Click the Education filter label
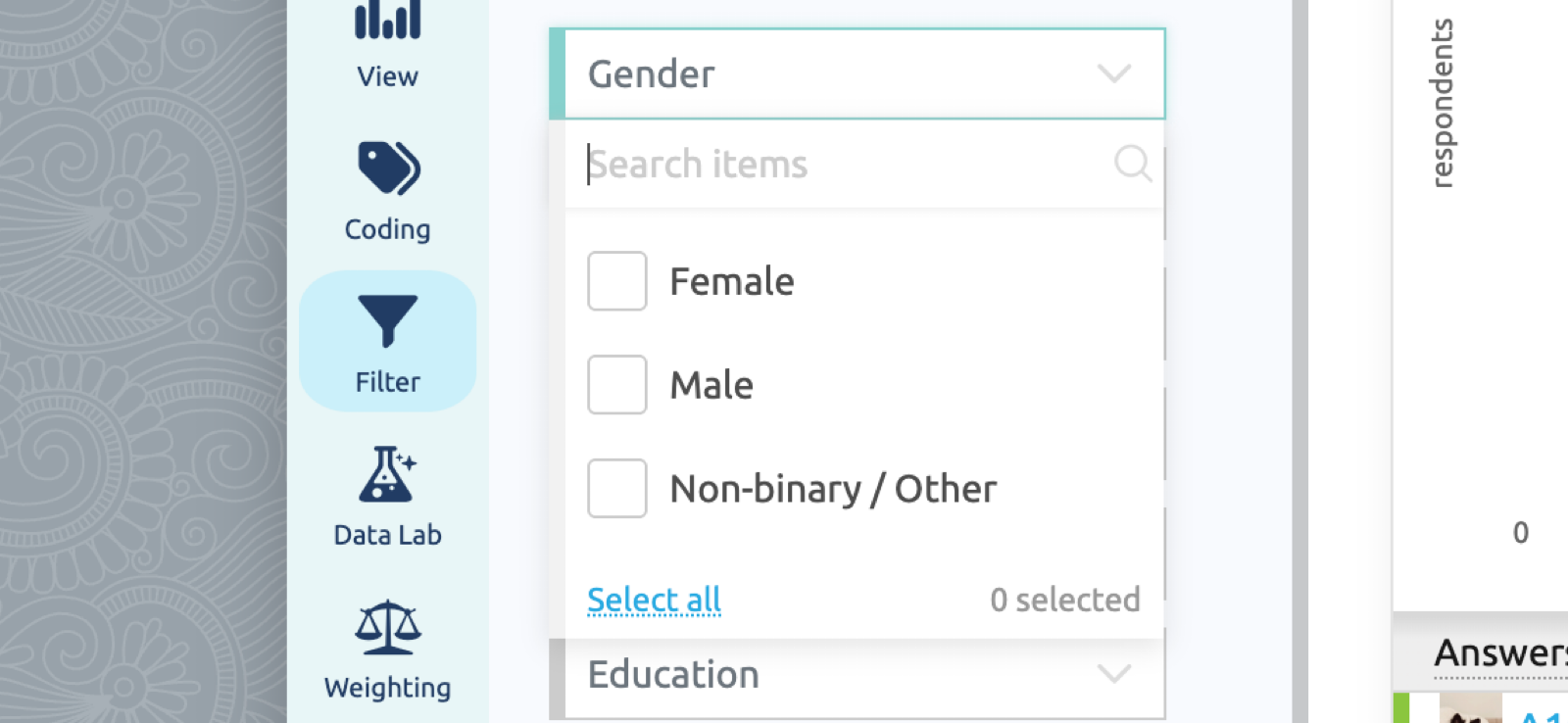The image size is (1568, 723). pyautogui.click(x=673, y=675)
